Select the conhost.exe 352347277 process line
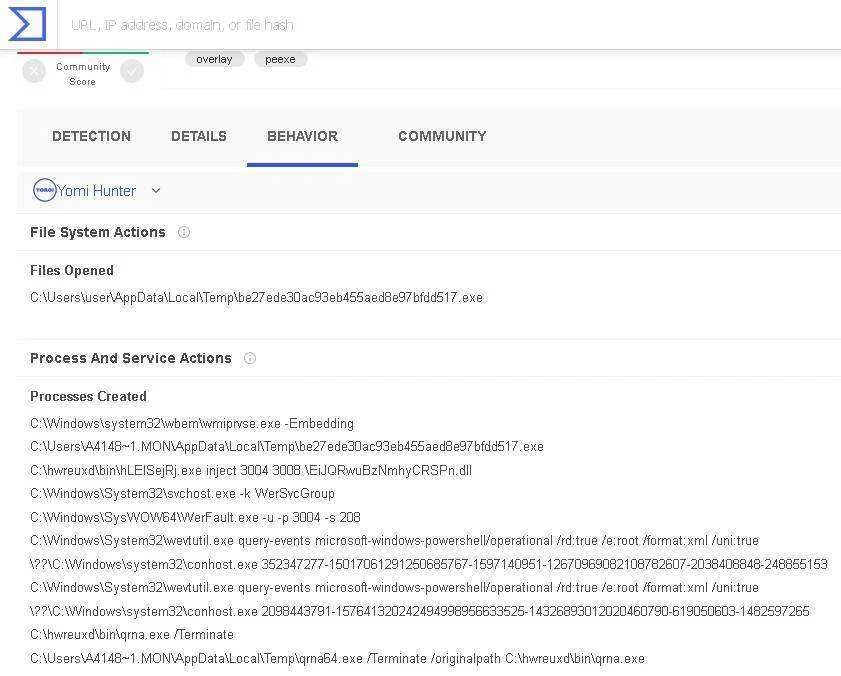841x676 pixels. coord(429,564)
